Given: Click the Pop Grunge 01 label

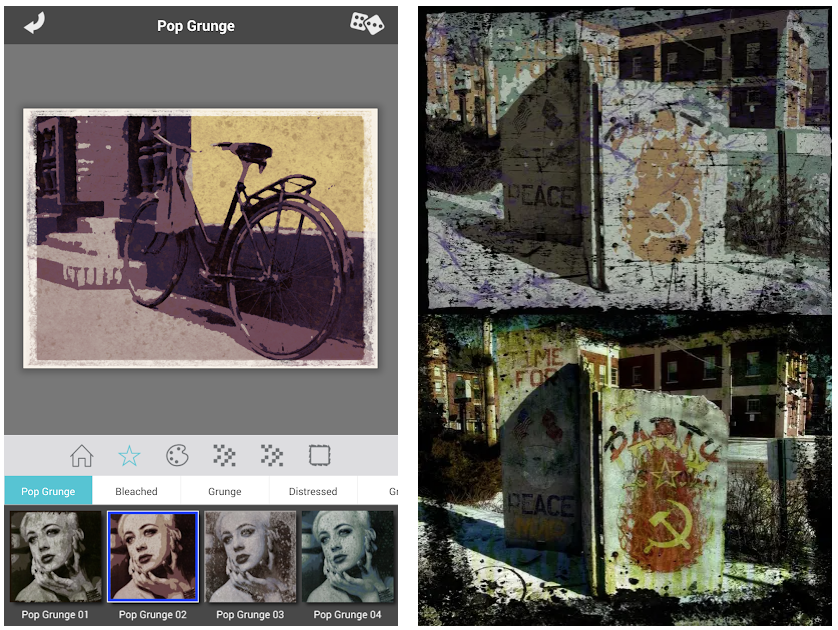Looking at the screenshot, I should 55,615.
